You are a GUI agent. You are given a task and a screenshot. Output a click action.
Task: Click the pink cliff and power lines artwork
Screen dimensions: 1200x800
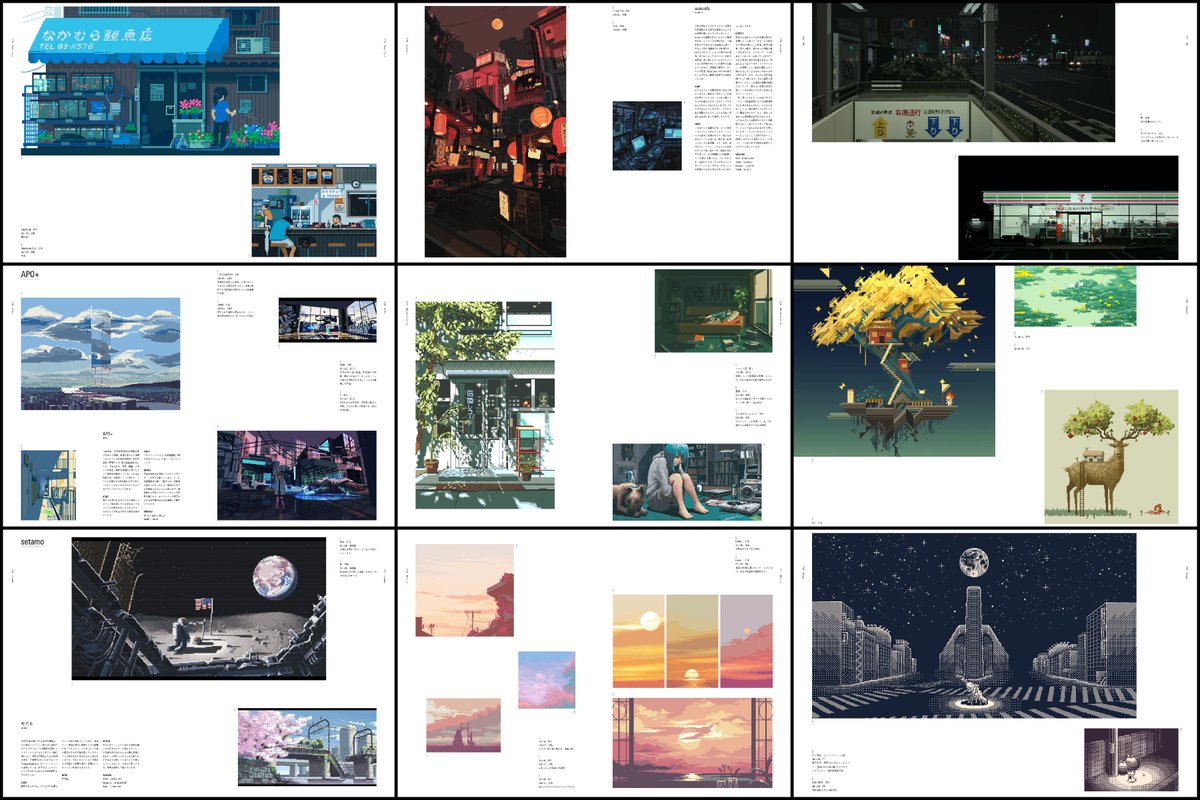465,590
